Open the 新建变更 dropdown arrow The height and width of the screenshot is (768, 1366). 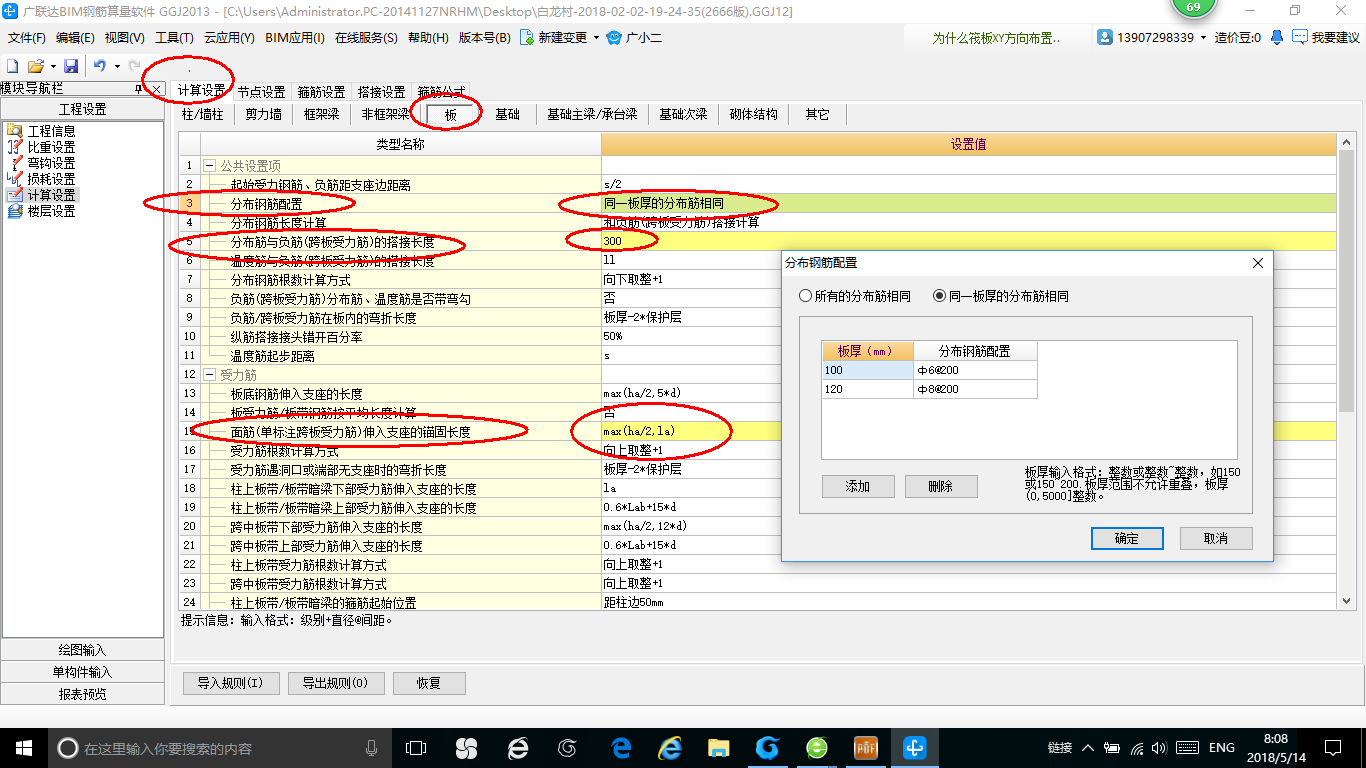[x=597, y=38]
